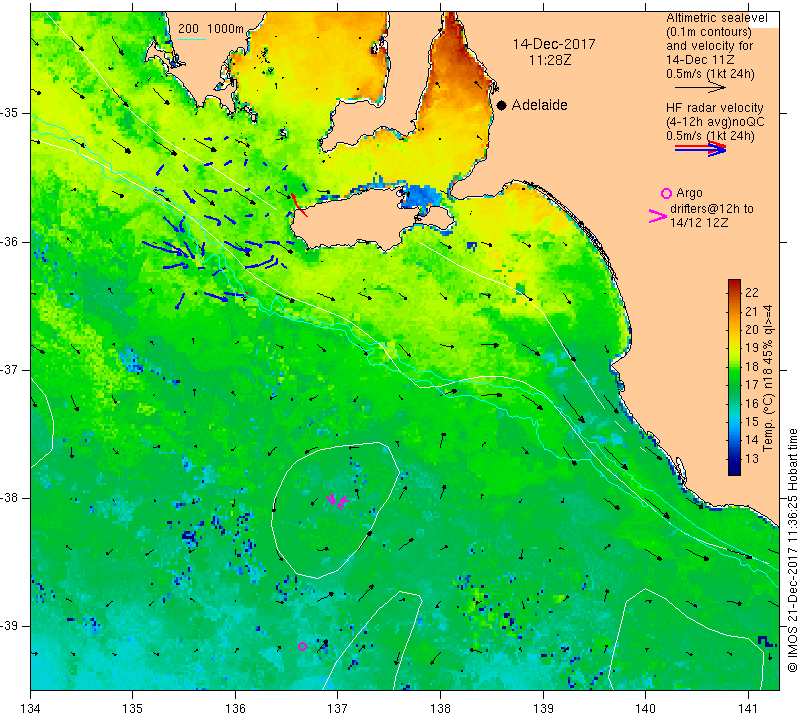Viewport: 800px width, 720px height.
Task: Click the magenta Argo float near 39°S
Action: (302, 646)
